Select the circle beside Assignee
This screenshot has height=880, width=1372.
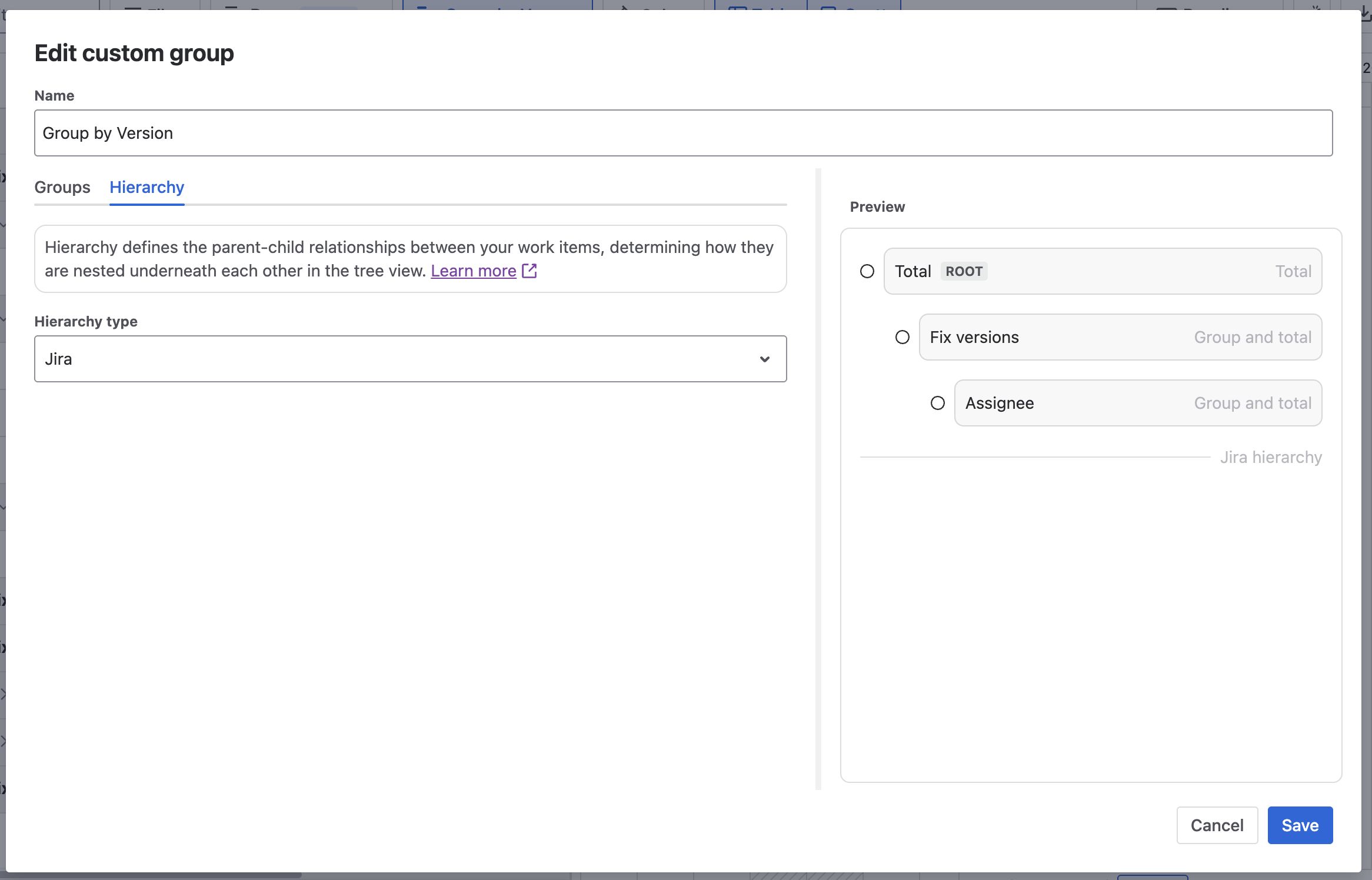click(937, 403)
